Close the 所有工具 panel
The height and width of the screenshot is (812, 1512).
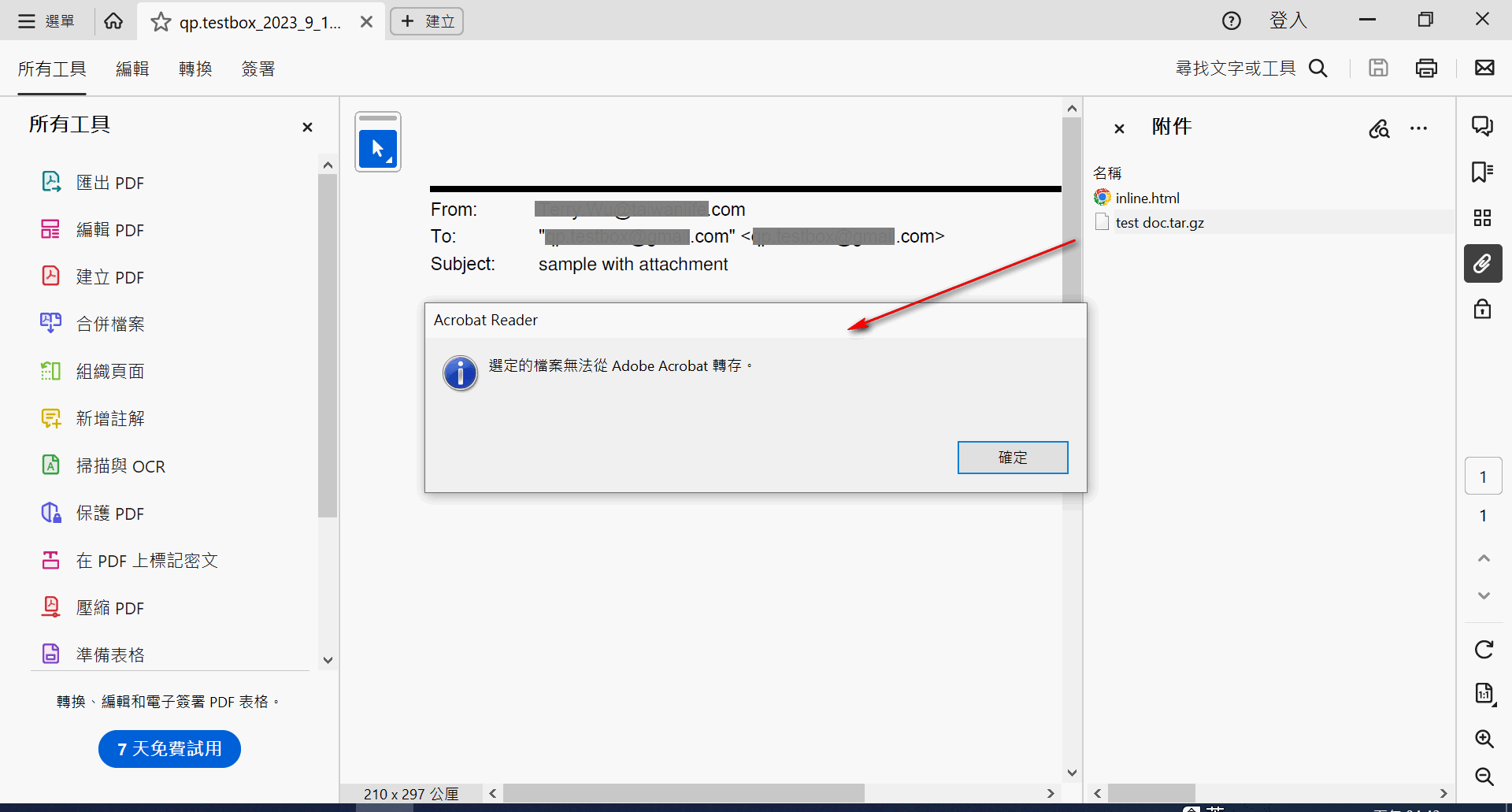point(308,127)
